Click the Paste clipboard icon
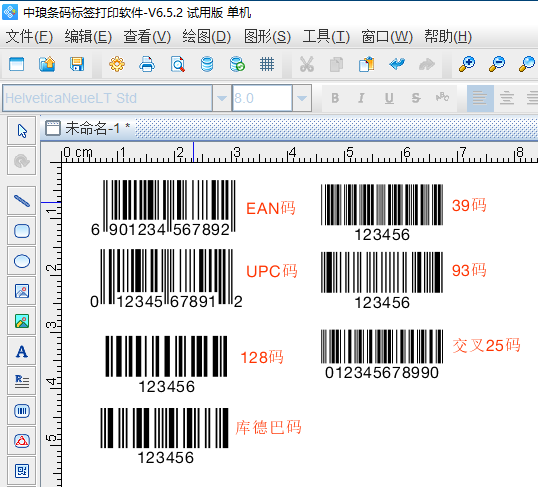 (366, 64)
